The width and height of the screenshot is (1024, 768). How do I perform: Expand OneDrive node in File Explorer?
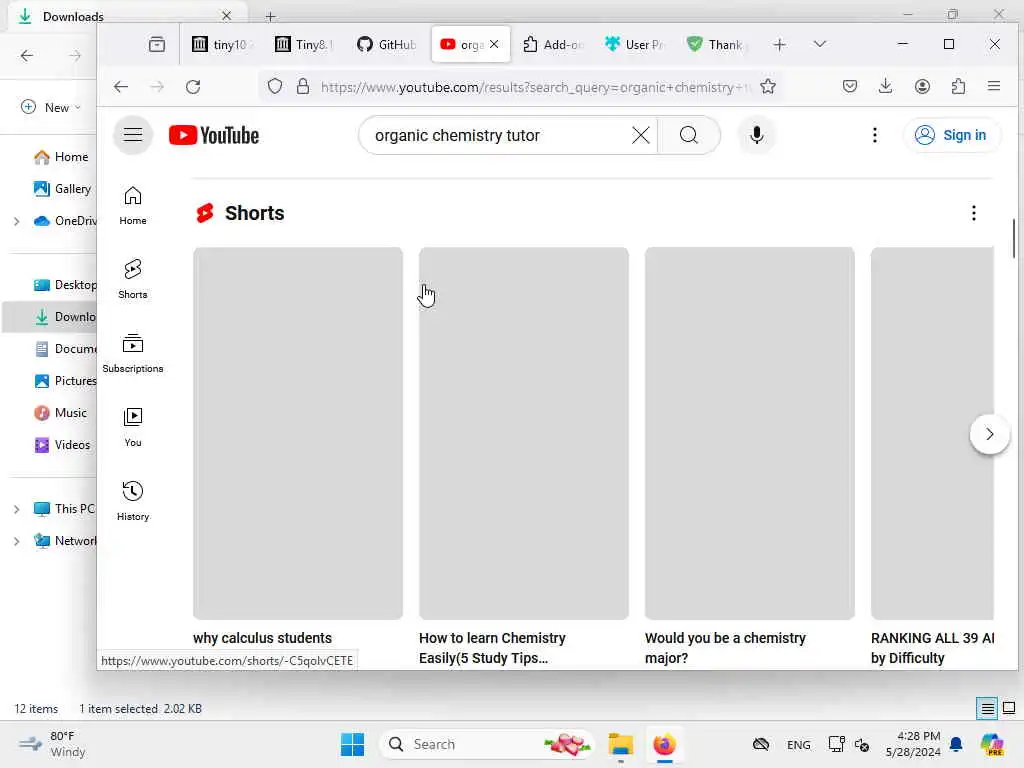click(16, 221)
